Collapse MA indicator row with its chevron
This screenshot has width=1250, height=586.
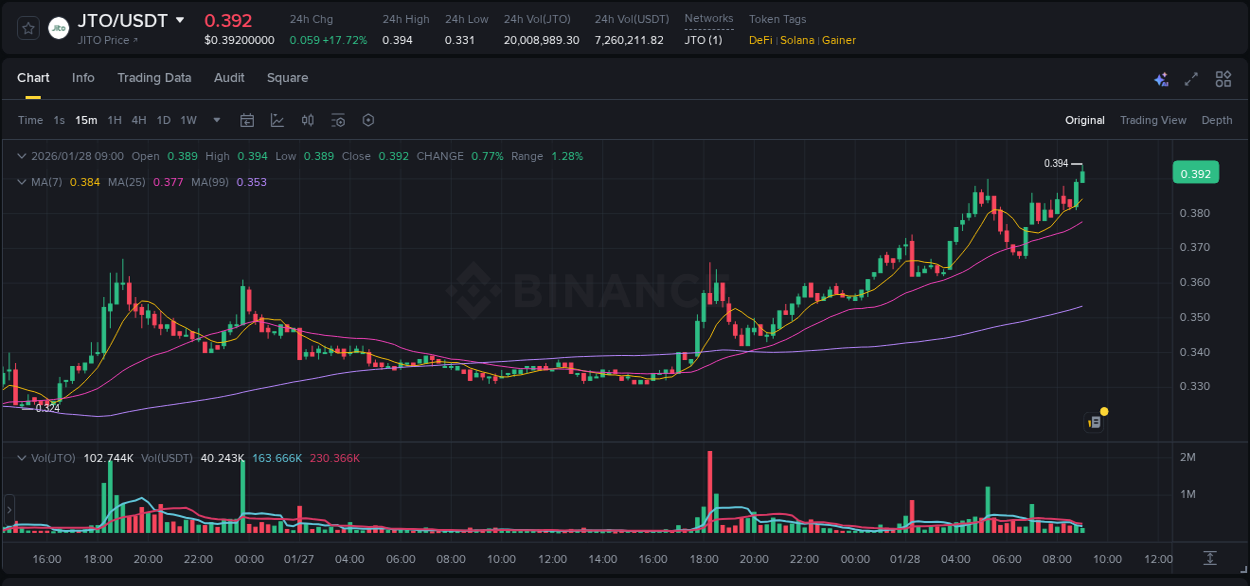click(22, 182)
